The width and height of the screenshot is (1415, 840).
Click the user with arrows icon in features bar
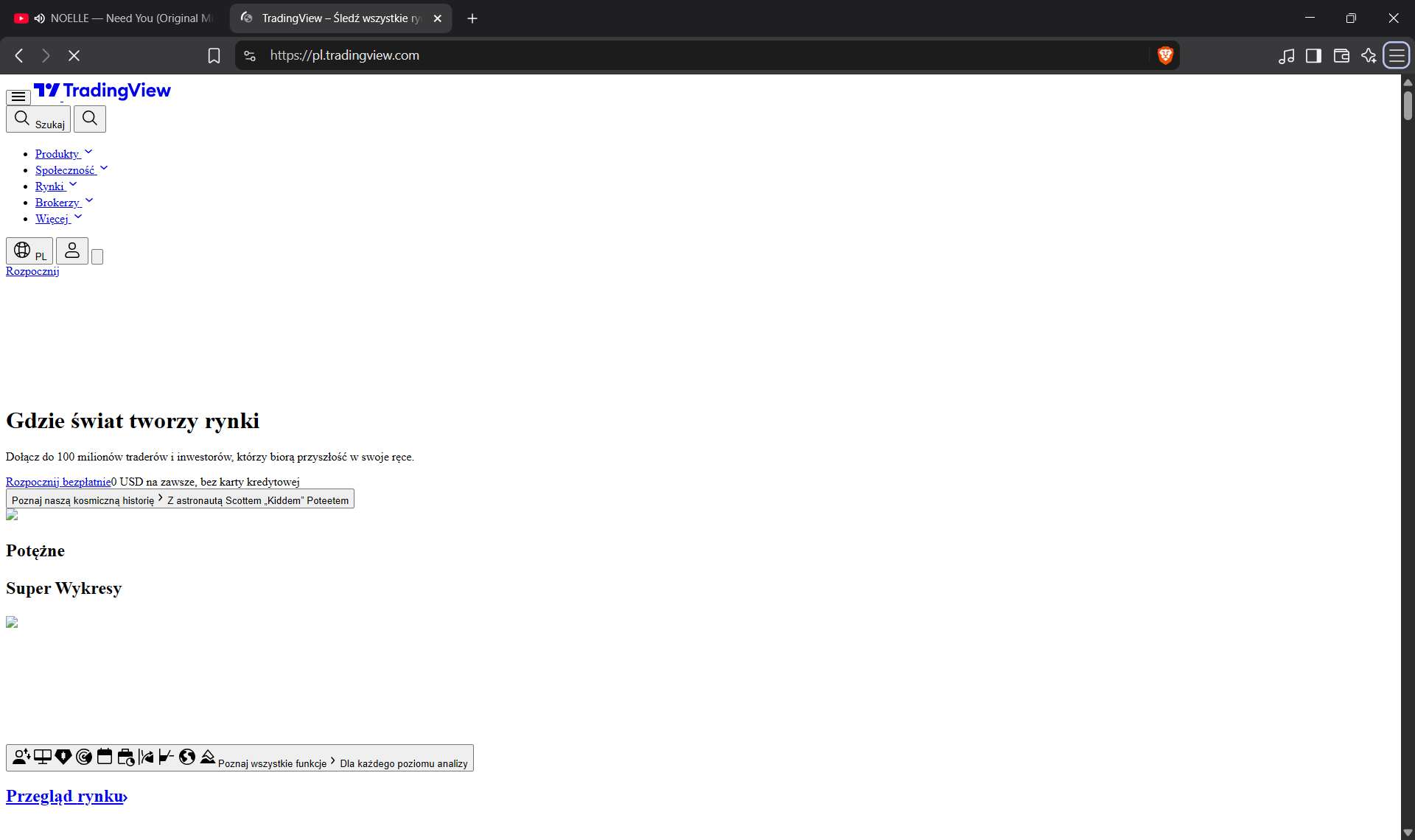(x=21, y=757)
